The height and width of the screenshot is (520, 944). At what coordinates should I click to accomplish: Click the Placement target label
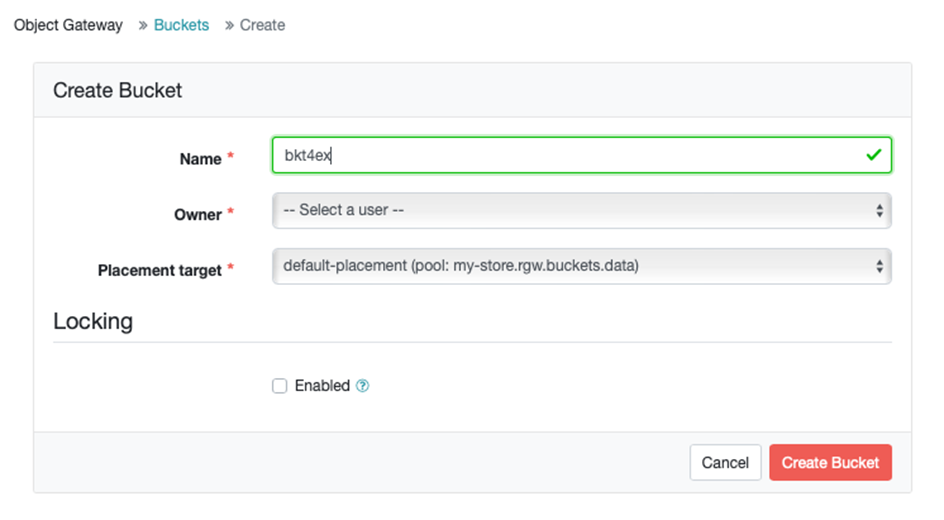[160, 270]
